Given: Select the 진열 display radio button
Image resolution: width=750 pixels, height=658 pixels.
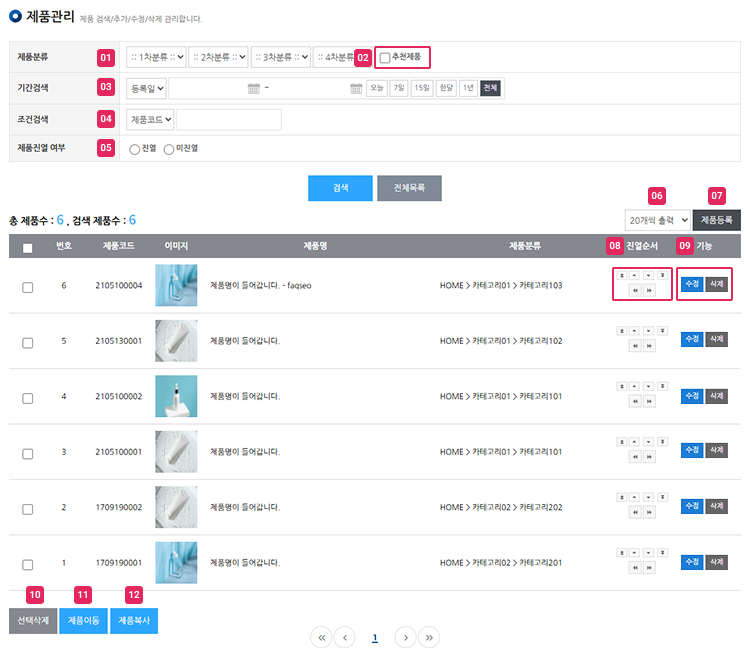Looking at the screenshot, I should (134, 150).
